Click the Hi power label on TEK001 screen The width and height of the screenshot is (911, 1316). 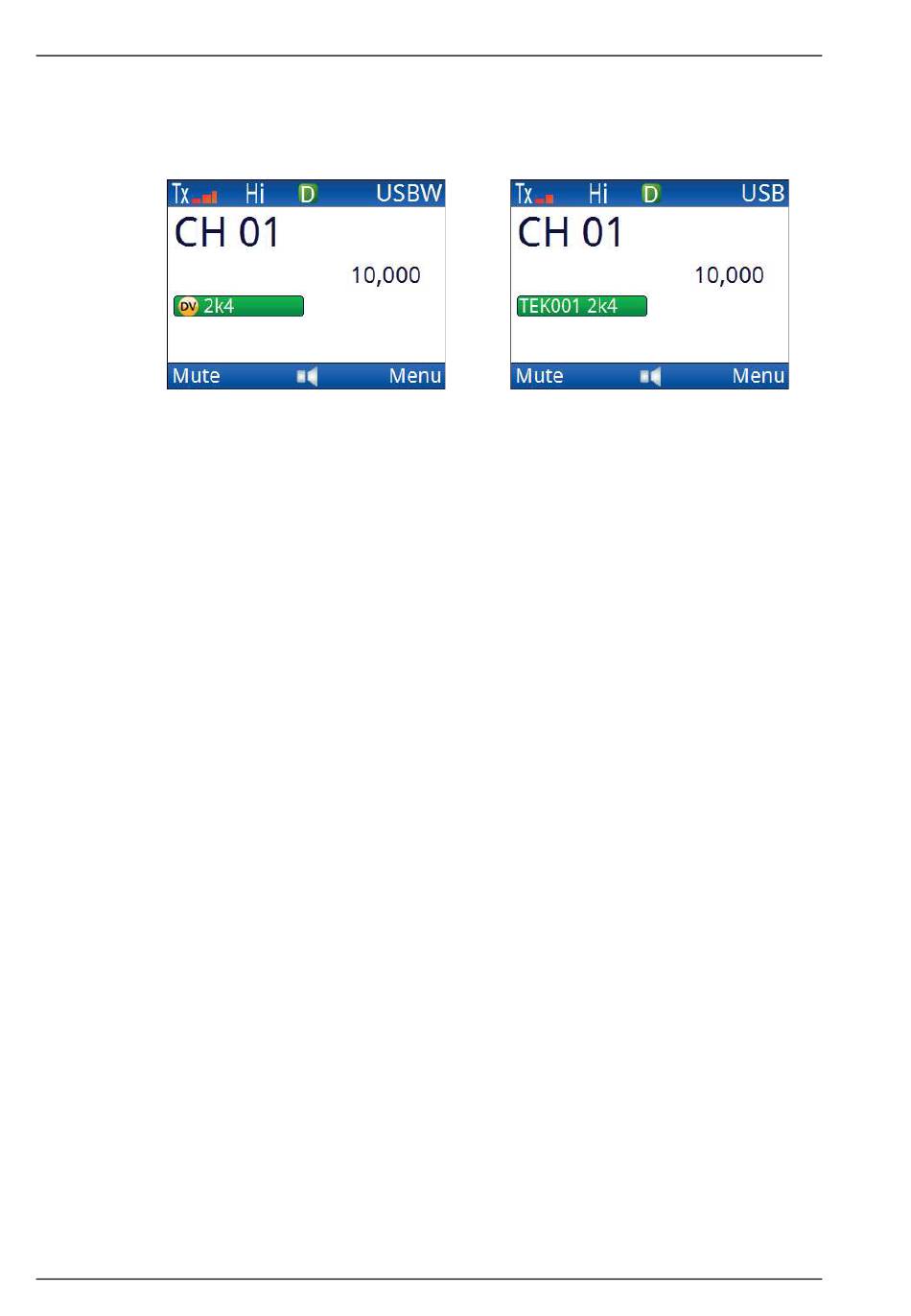(597, 194)
